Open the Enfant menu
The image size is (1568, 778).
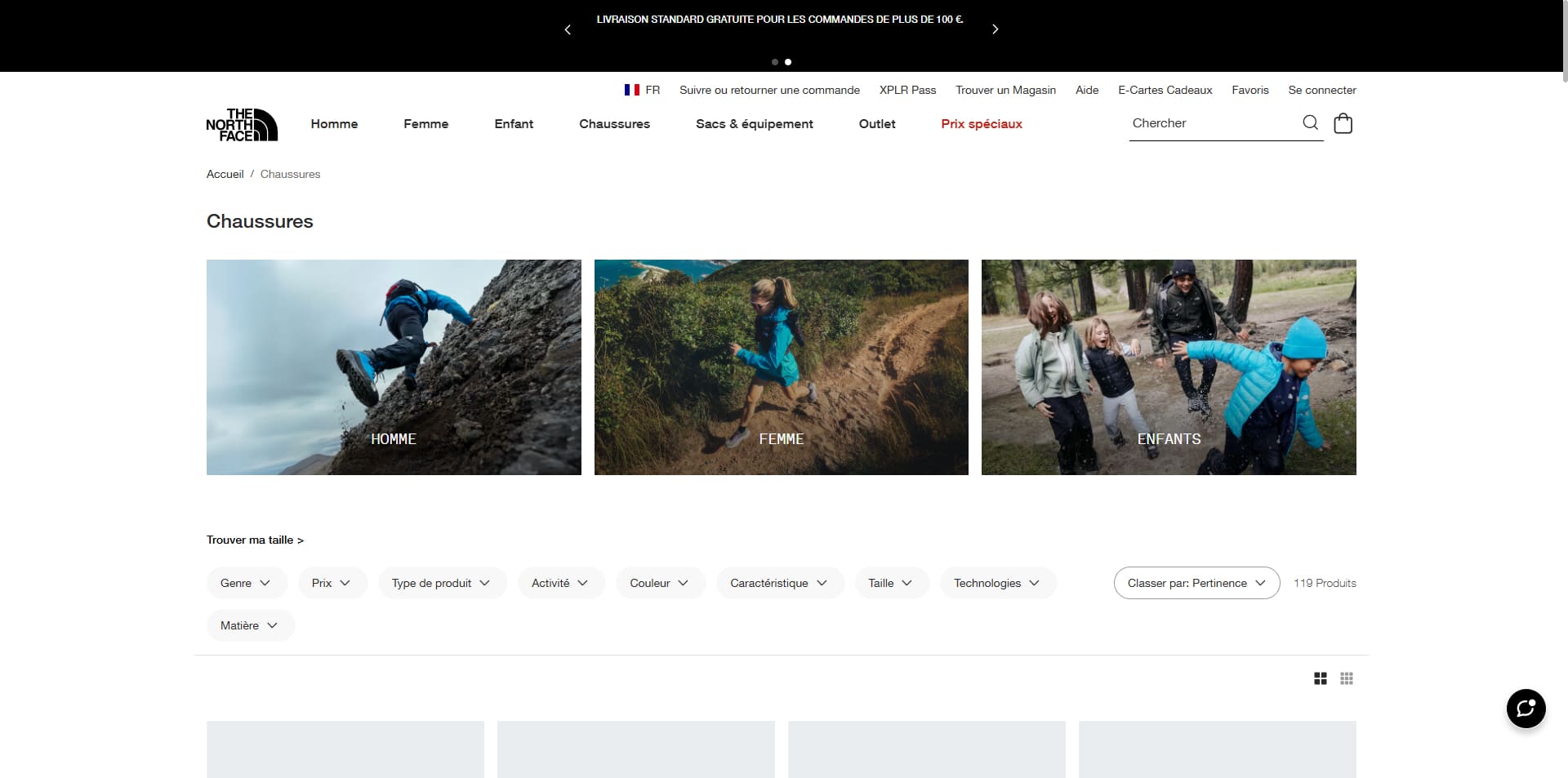[514, 124]
